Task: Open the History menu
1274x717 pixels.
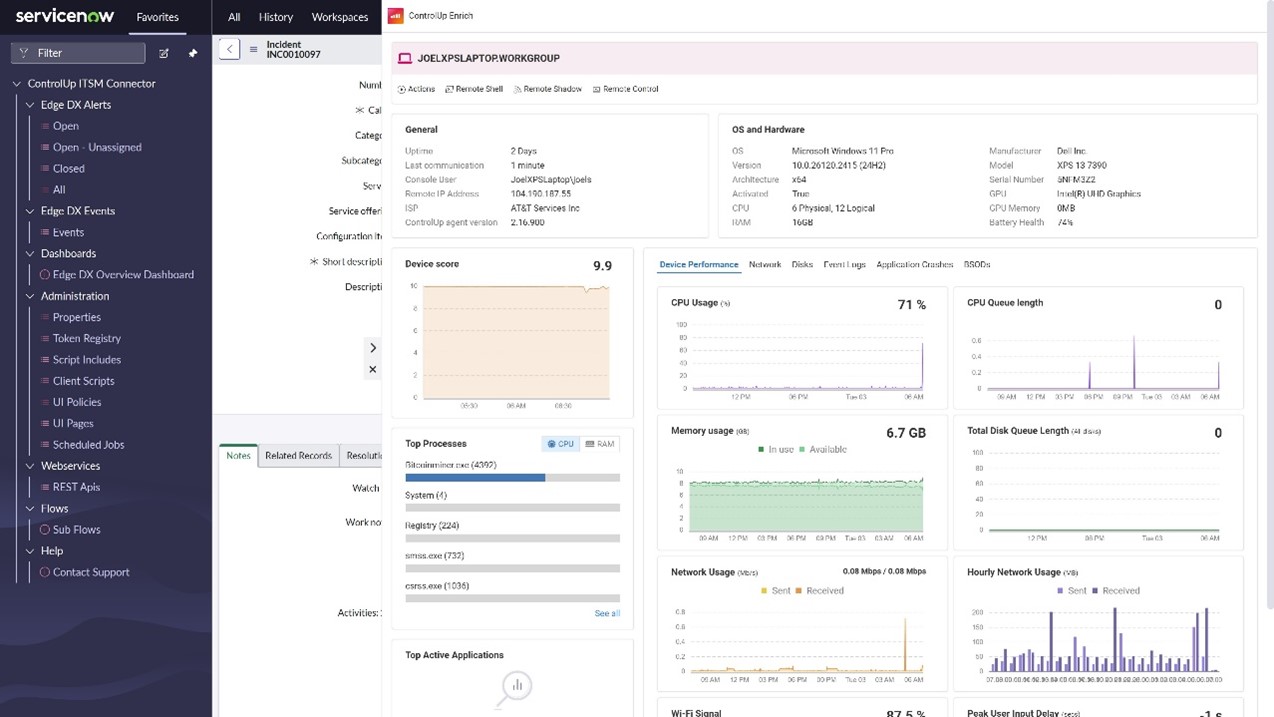Action: click(x=276, y=17)
